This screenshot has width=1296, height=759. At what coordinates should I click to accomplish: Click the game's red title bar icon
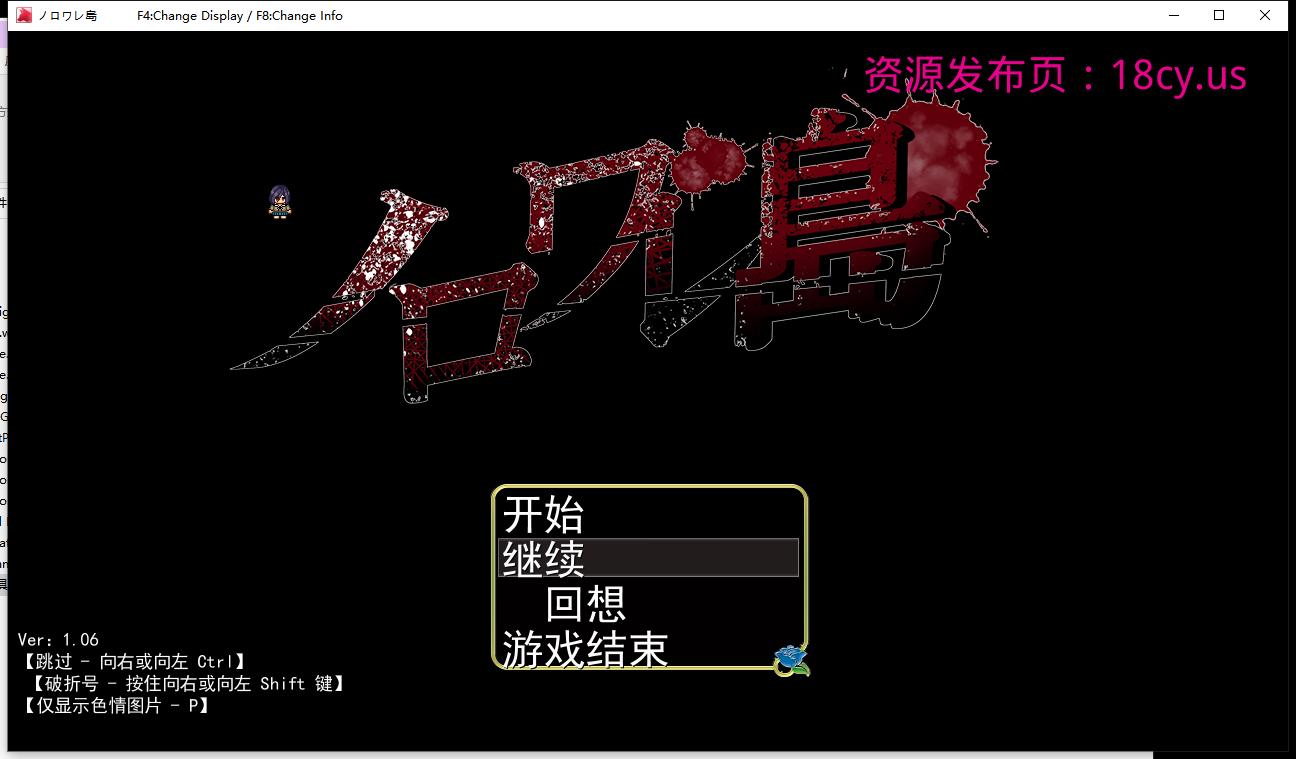coord(23,15)
